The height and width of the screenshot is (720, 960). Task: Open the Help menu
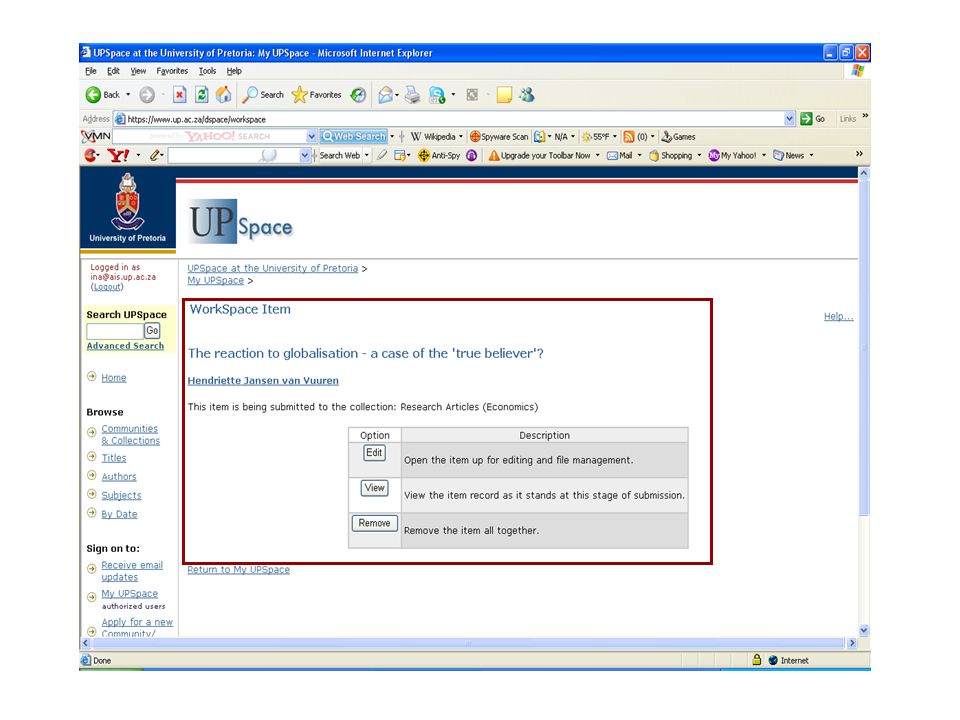[x=234, y=71]
